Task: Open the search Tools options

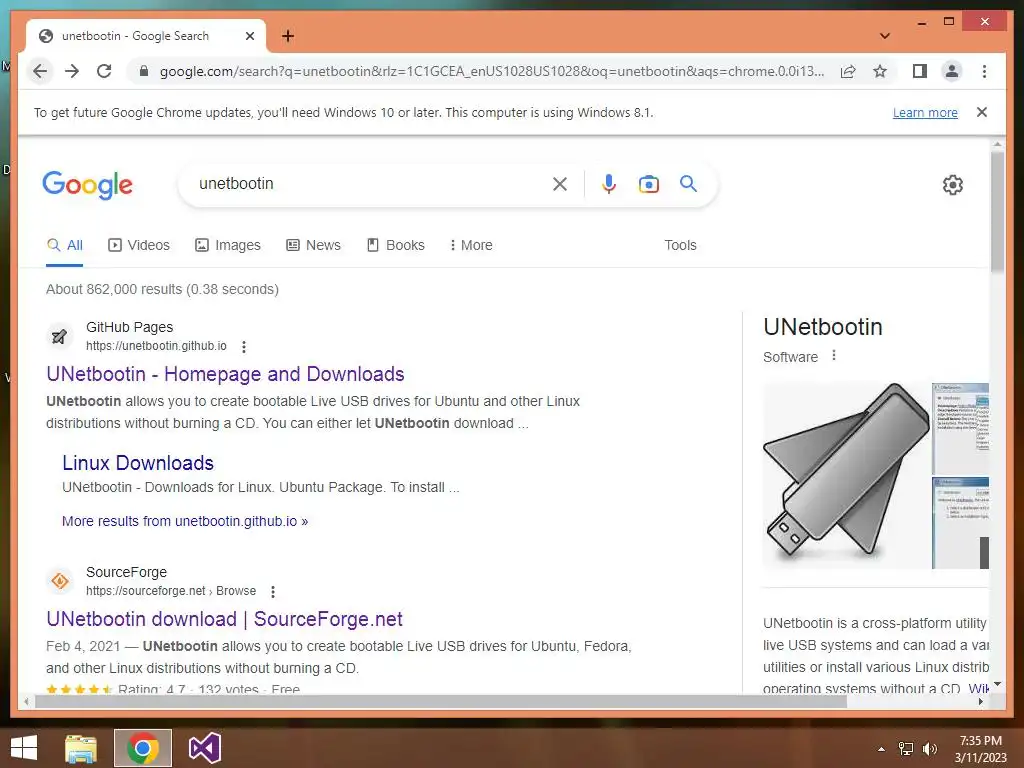Action: pos(680,245)
